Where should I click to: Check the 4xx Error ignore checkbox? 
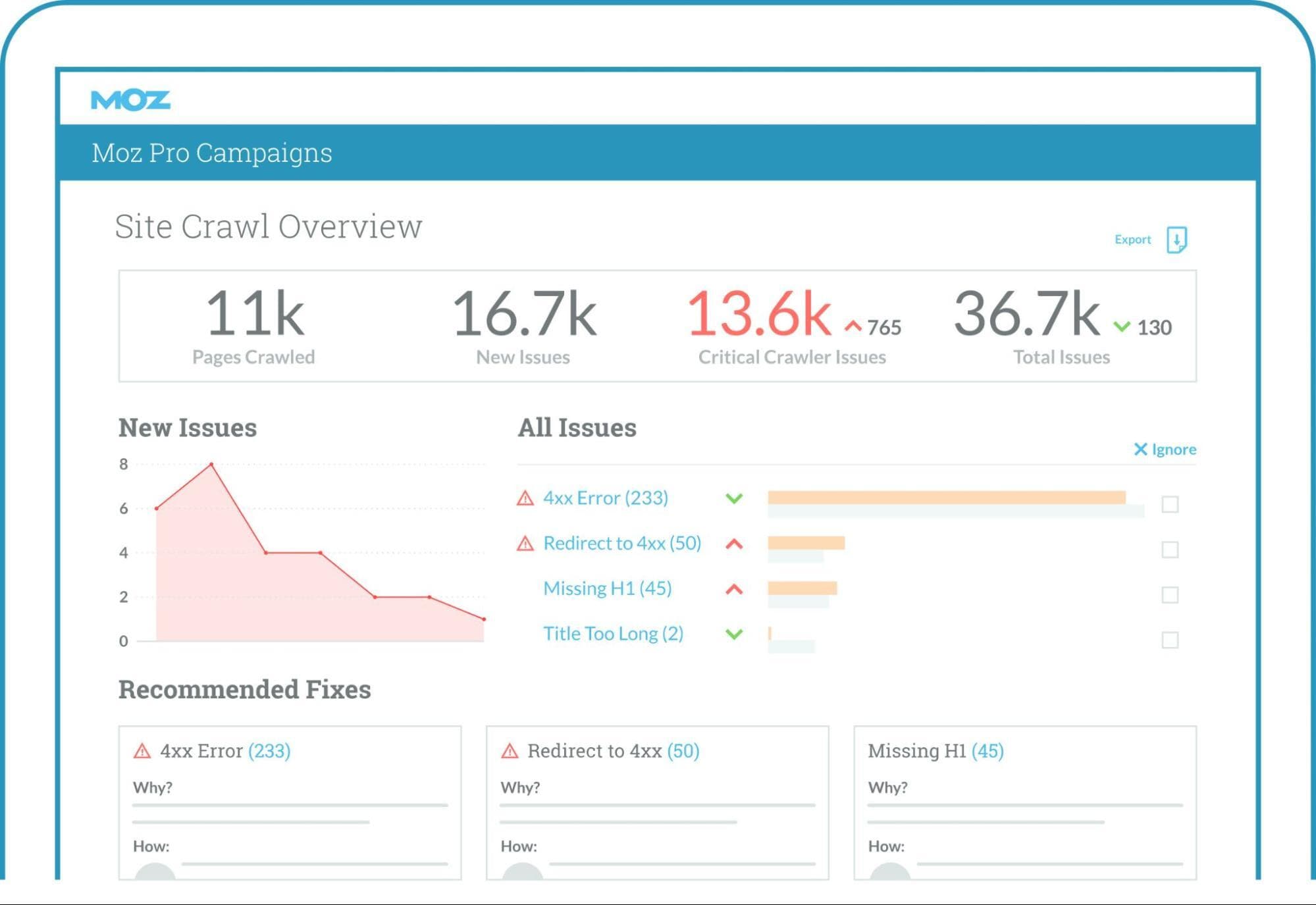coord(1170,505)
